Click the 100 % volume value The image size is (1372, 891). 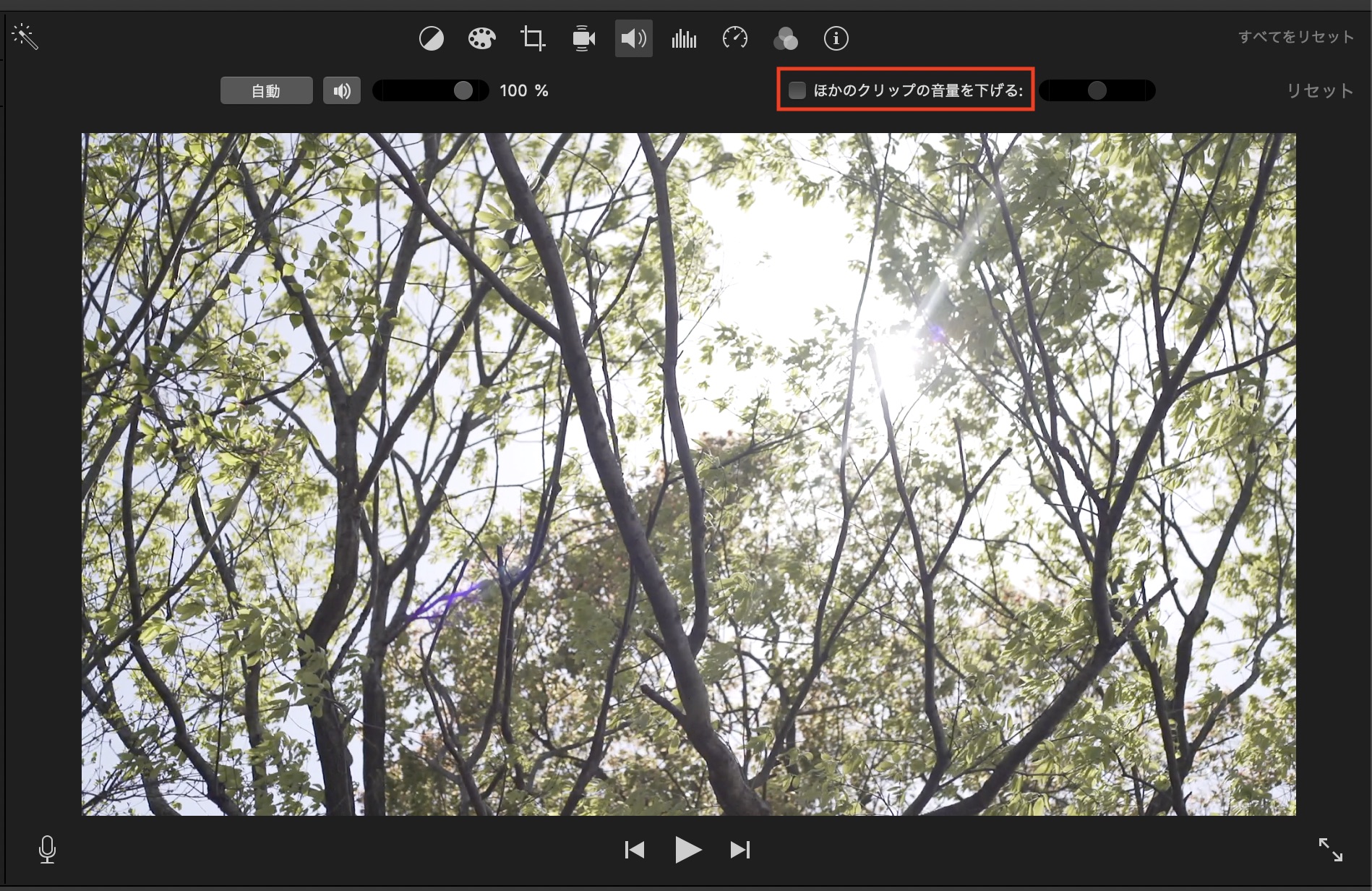click(524, 90)
